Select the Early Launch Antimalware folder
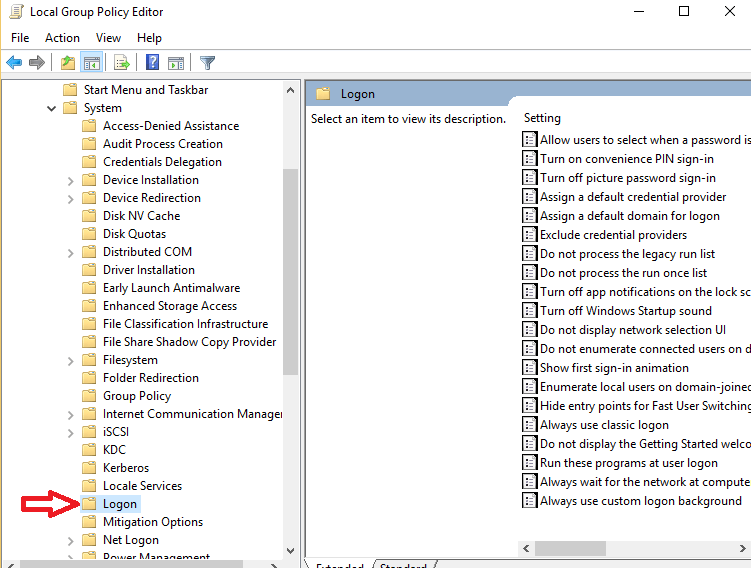751x568 pixels. pyautogui.click(x=171, y=288)
